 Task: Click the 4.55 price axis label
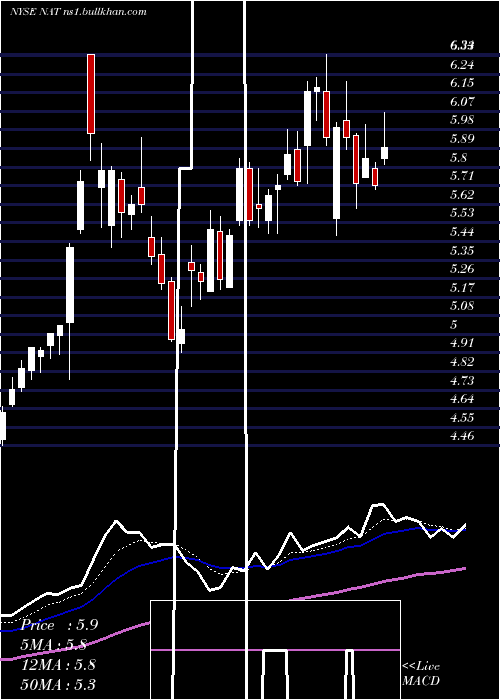click(x=462, y=417)
